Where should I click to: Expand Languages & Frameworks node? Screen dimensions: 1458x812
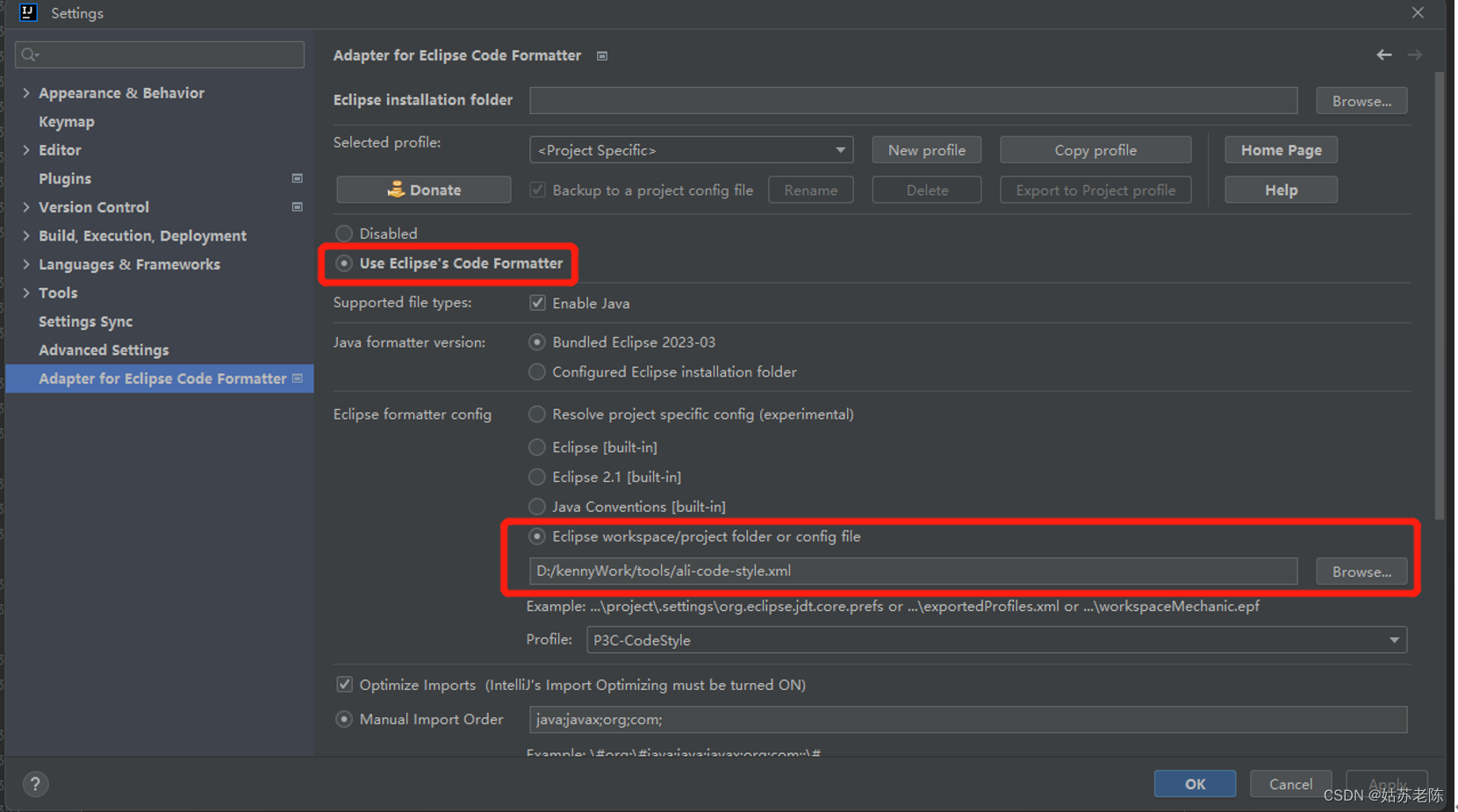[26, 264]
